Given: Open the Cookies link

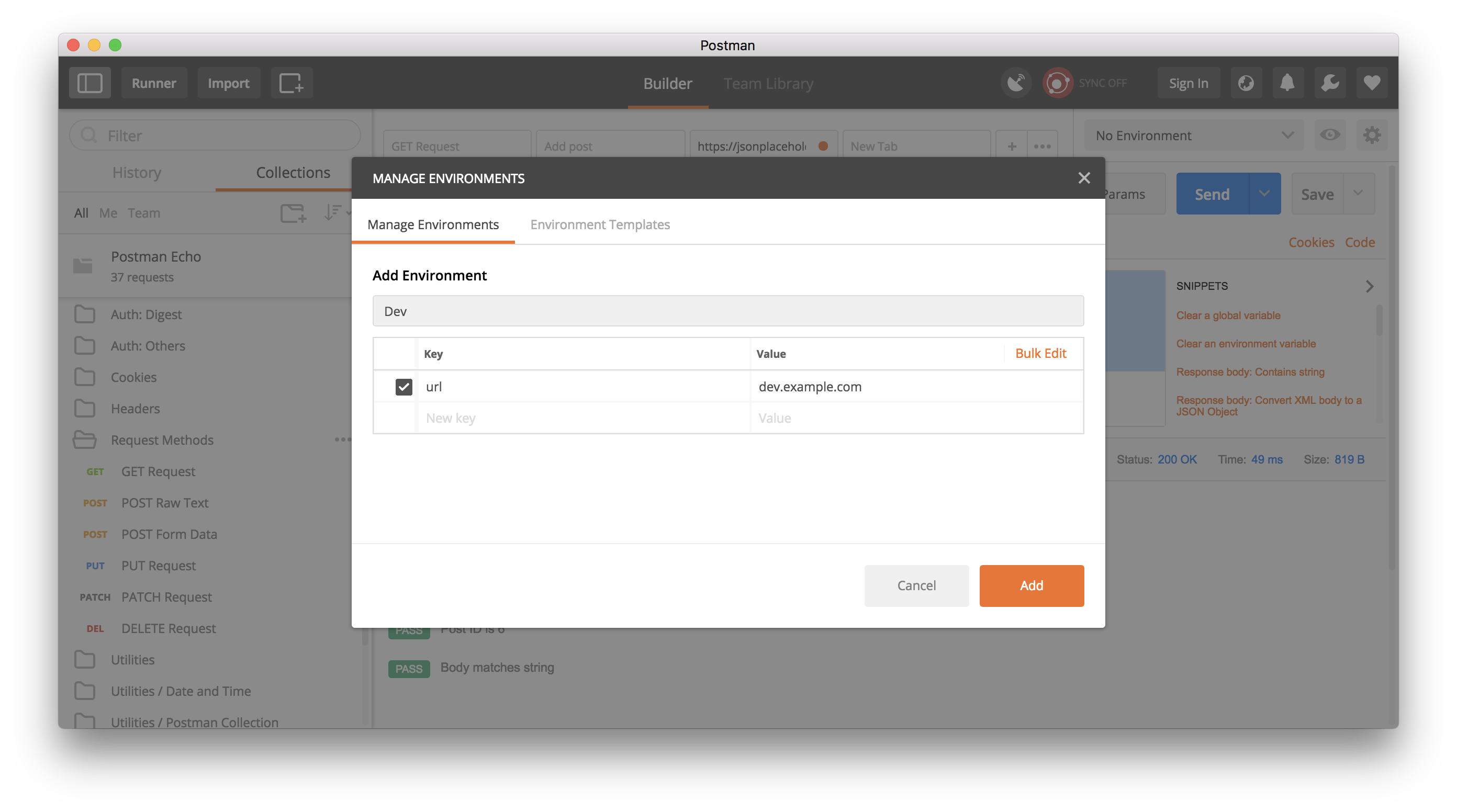Looking at the screenshot, I should [x=1311, y=242].
